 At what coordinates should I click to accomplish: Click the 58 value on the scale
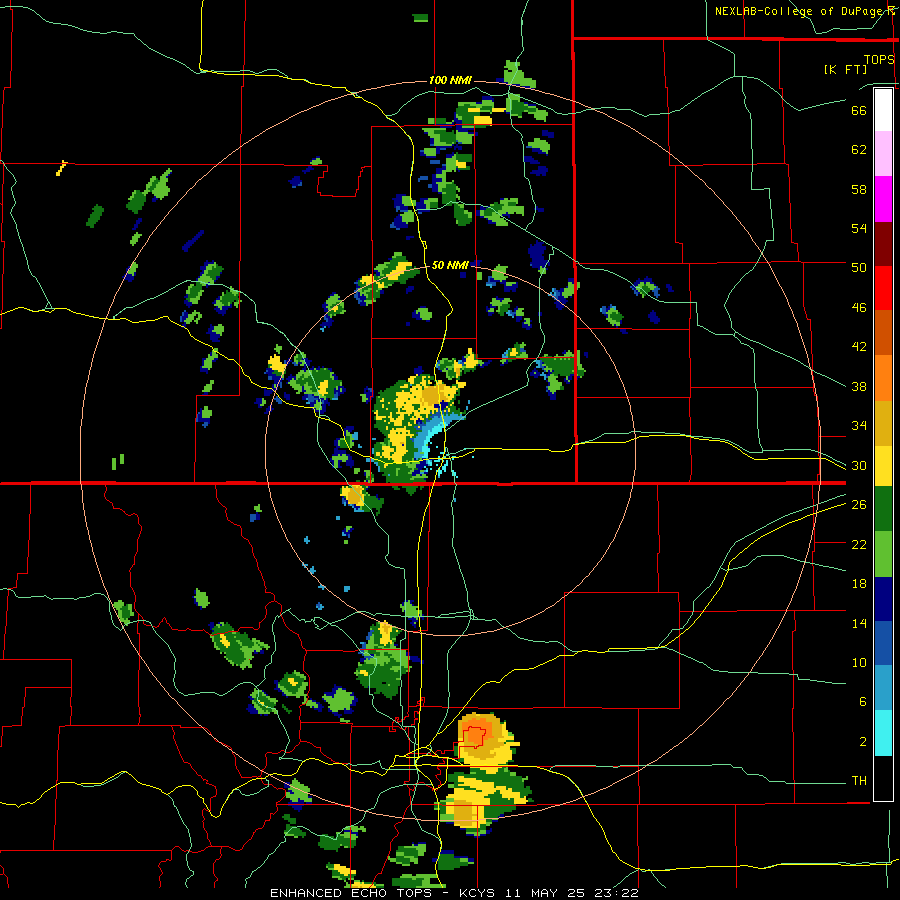pos(859,189)
